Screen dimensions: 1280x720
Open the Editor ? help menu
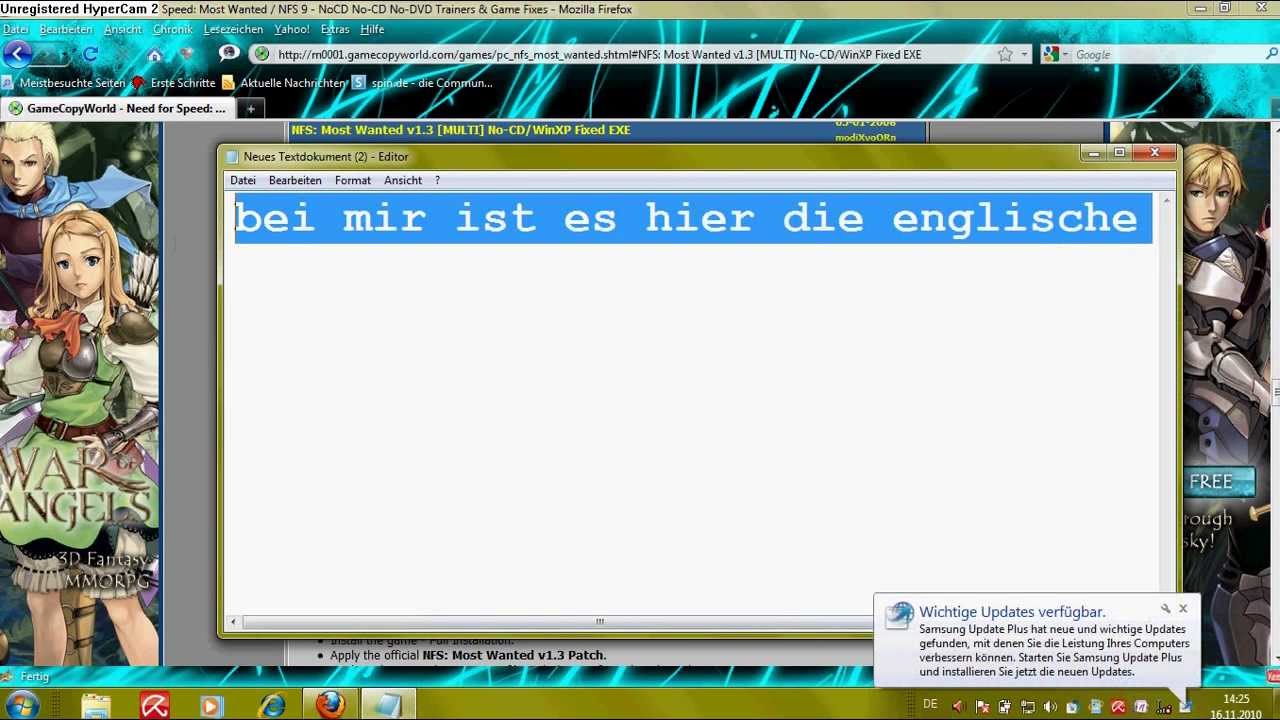[437, 180]
